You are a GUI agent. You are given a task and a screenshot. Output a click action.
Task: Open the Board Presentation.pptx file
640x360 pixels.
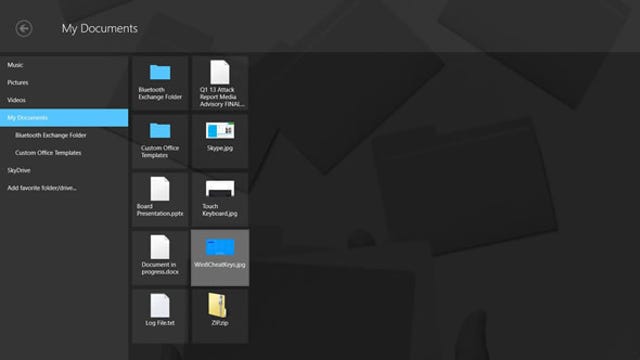click(x=160, y=200)
